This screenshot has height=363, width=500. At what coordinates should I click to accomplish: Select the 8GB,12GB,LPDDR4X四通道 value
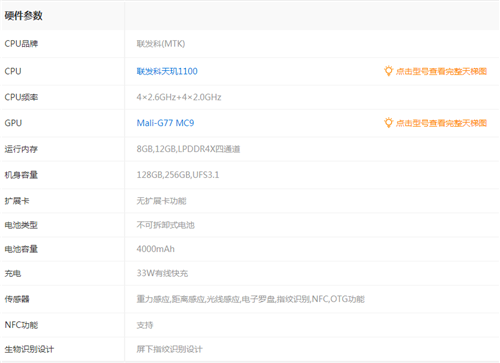[188, 149]
